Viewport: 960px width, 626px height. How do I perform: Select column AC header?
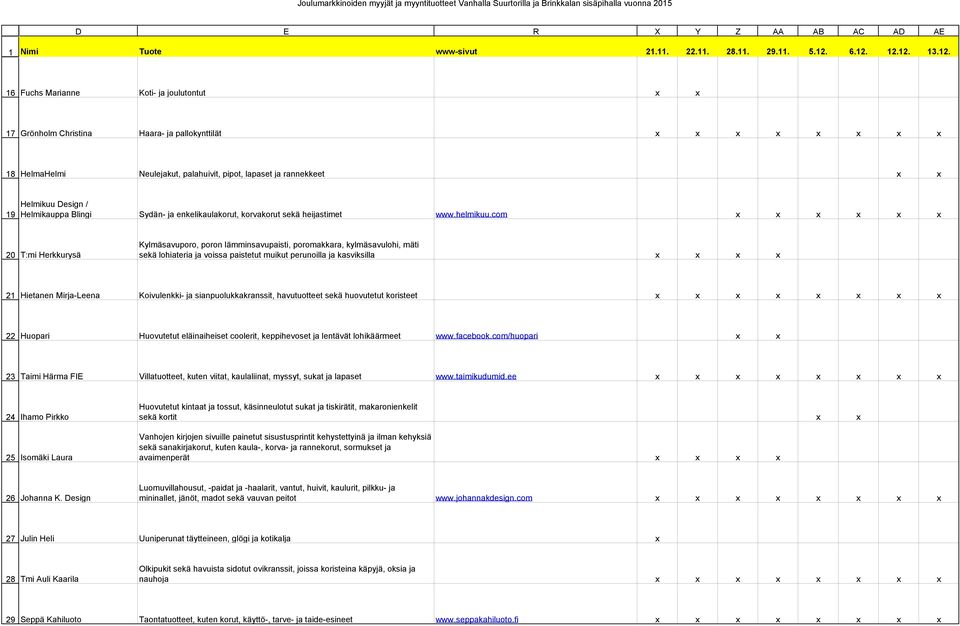coord(858,31)
